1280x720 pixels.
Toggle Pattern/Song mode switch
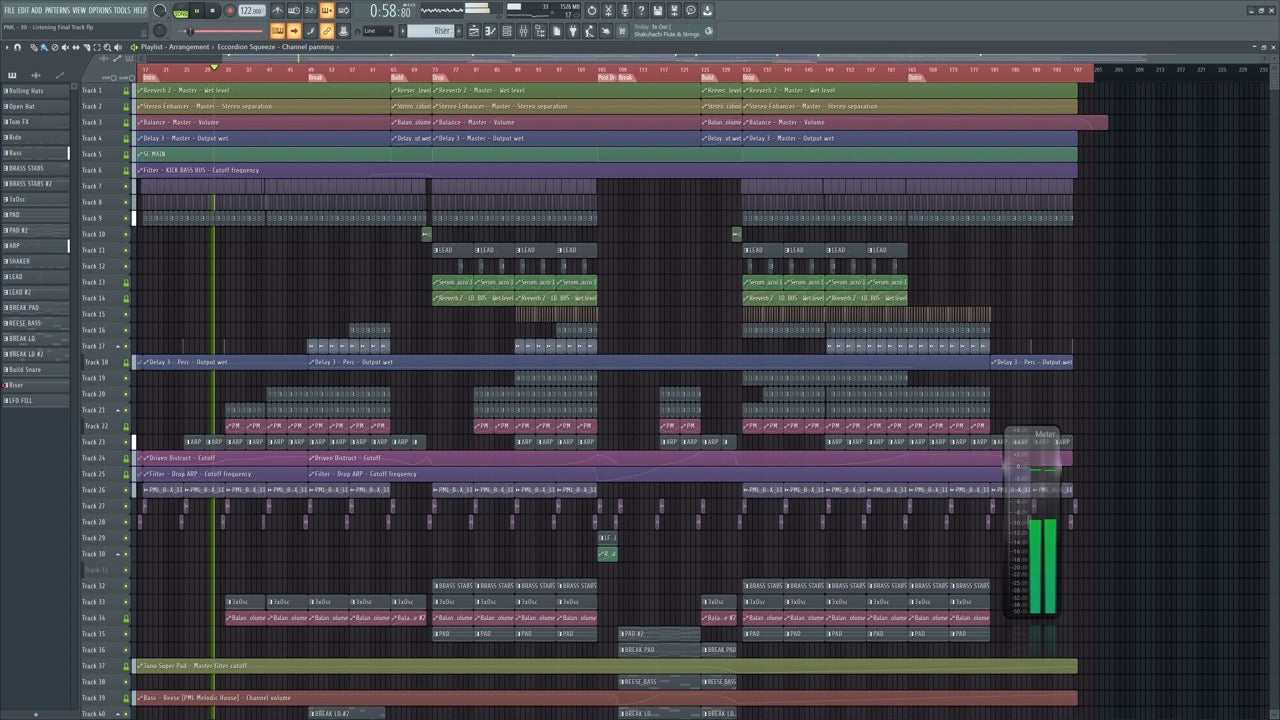tap(180, 10)
